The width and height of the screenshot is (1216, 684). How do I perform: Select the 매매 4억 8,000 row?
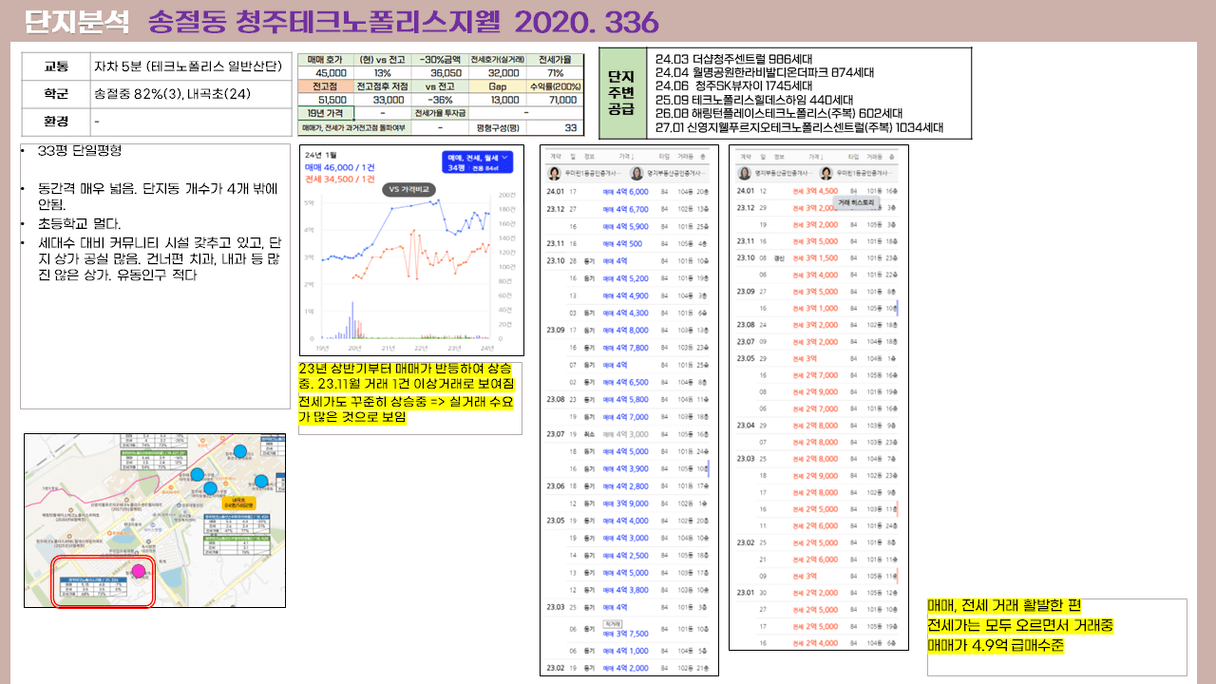[x=627, y=330]
